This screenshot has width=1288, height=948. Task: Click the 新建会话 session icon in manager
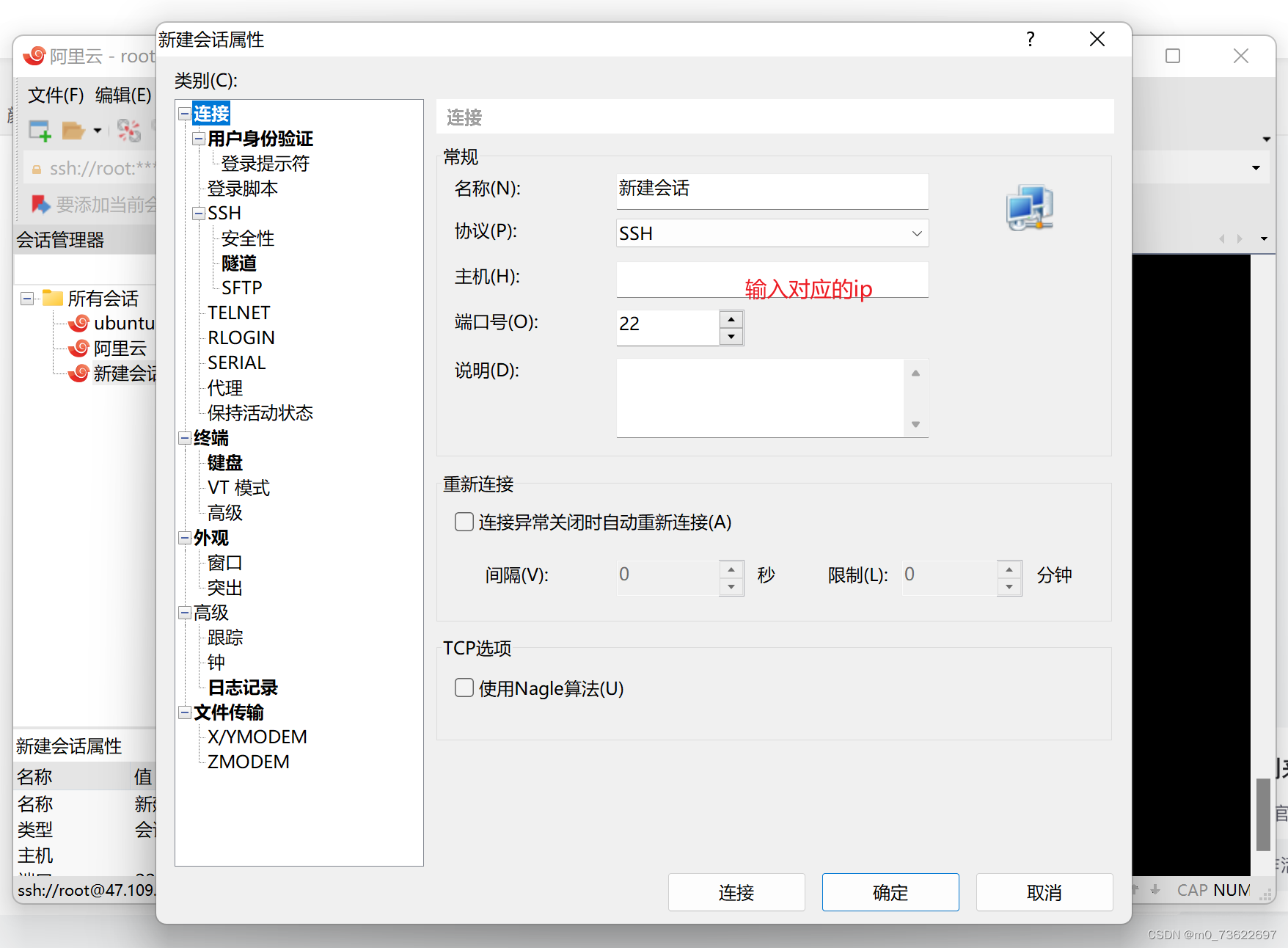(78, 373)
